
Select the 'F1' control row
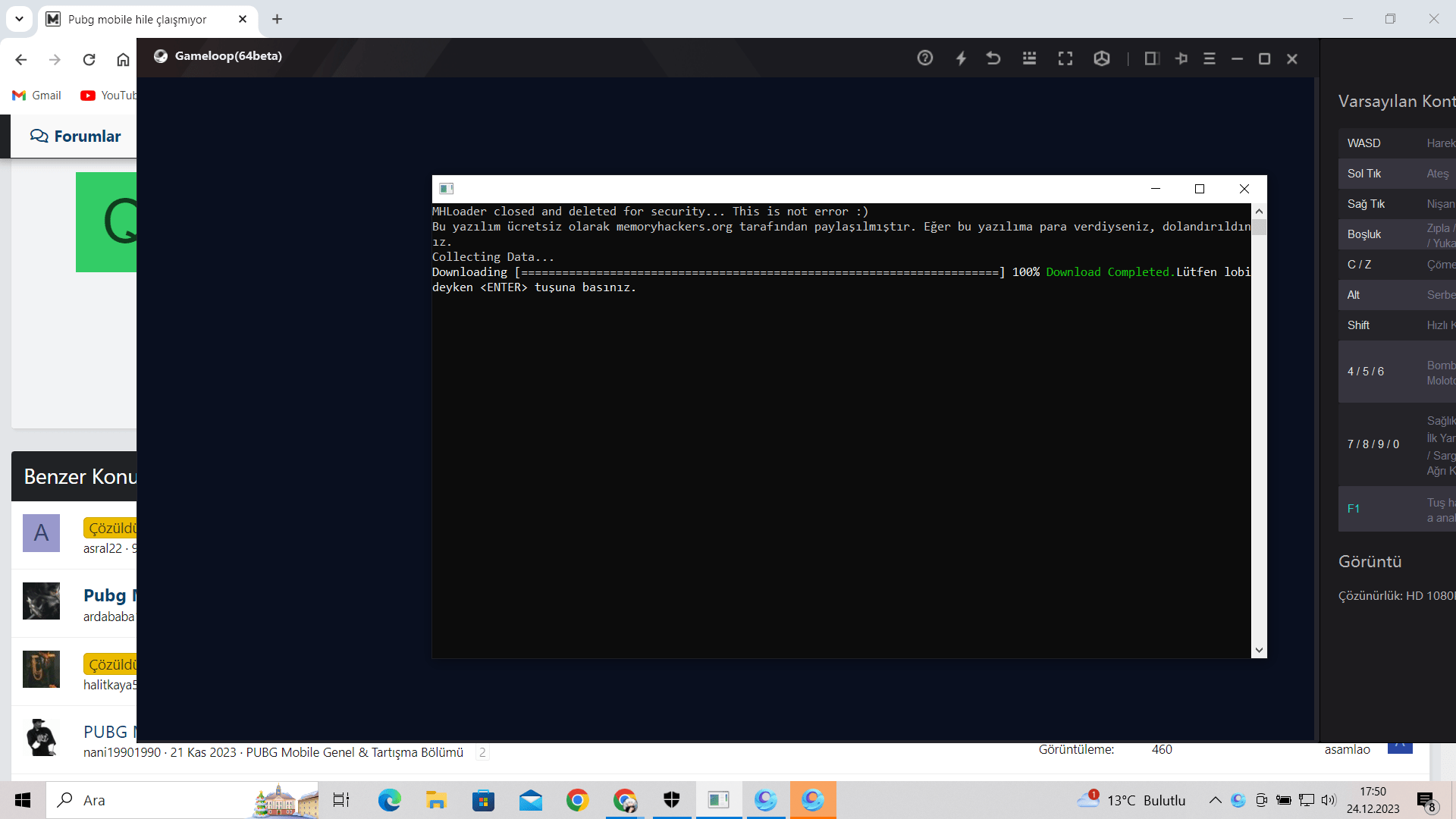[1397, 509]
